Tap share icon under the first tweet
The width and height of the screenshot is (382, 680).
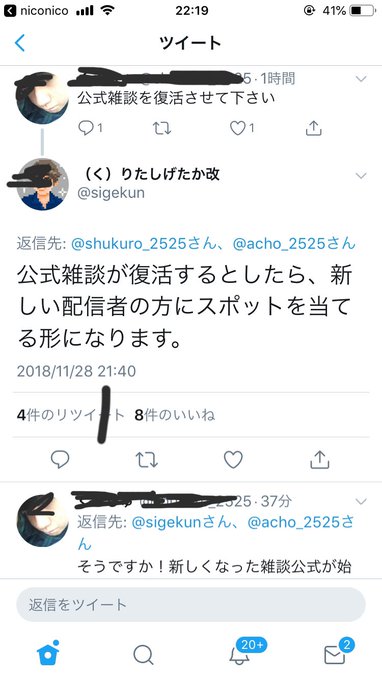[x=313, y=128]
